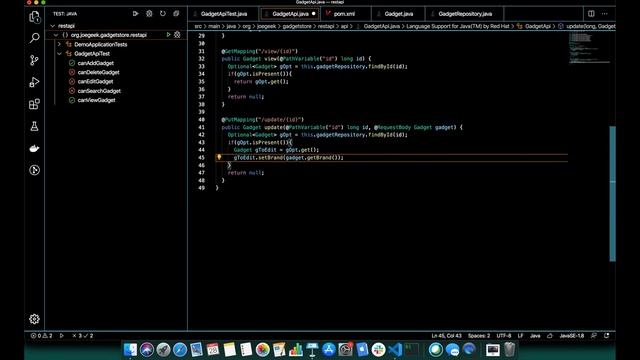The image size is (640, 360).
Task: Expand the DemoApplicationTests node
Action: [60, 44]
